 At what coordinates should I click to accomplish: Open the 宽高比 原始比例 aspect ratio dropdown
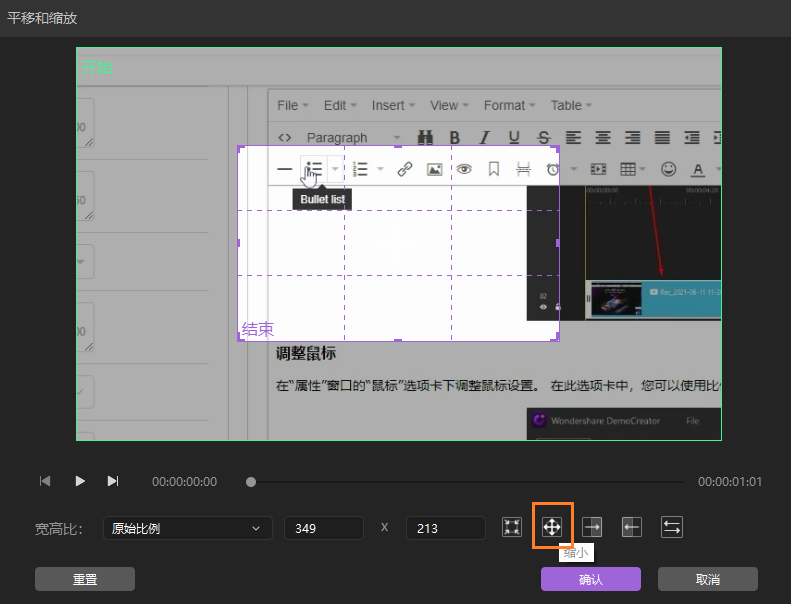[x=187, y=528]
